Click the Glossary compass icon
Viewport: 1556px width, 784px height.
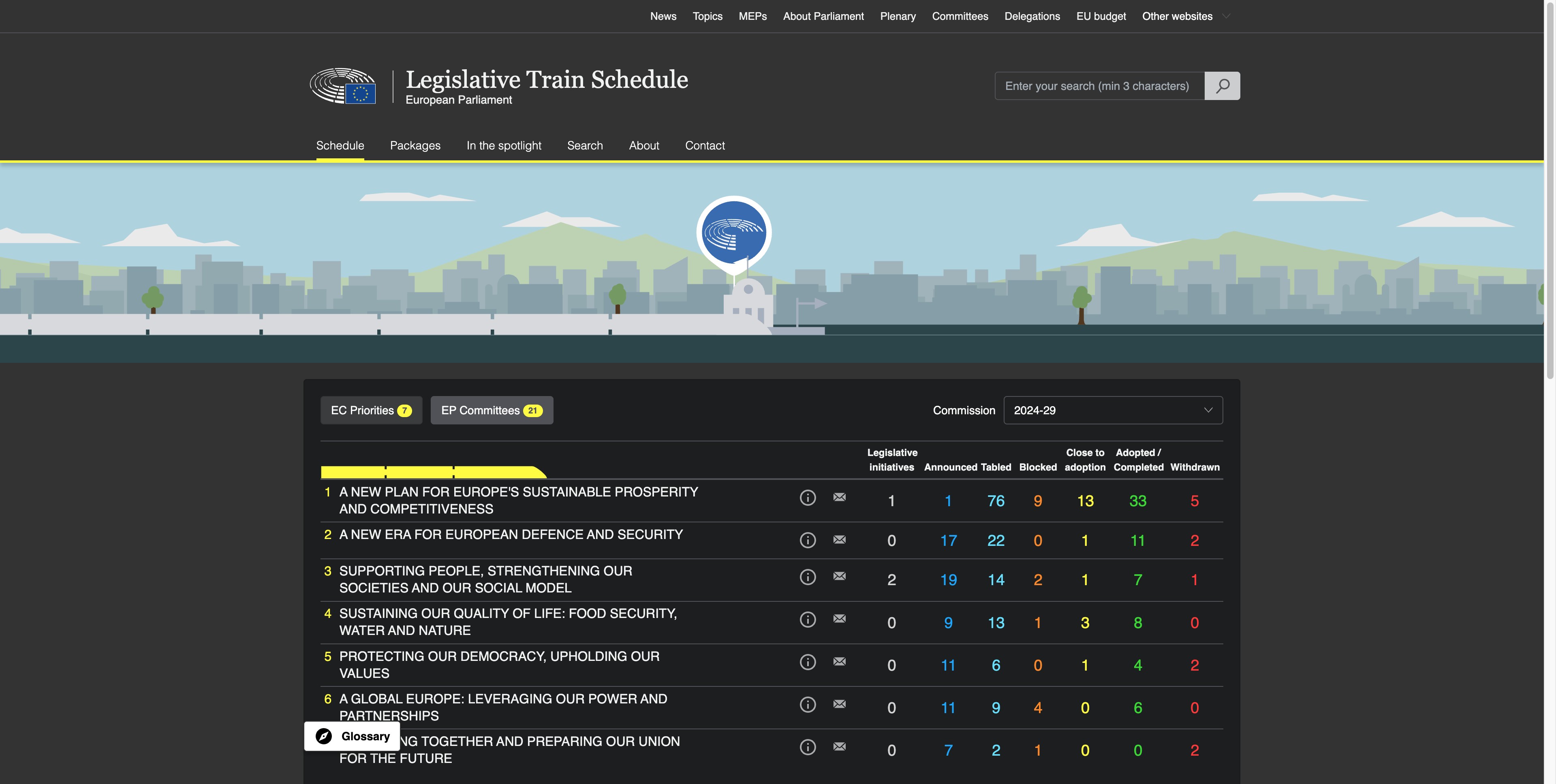(x=324, y=736)
